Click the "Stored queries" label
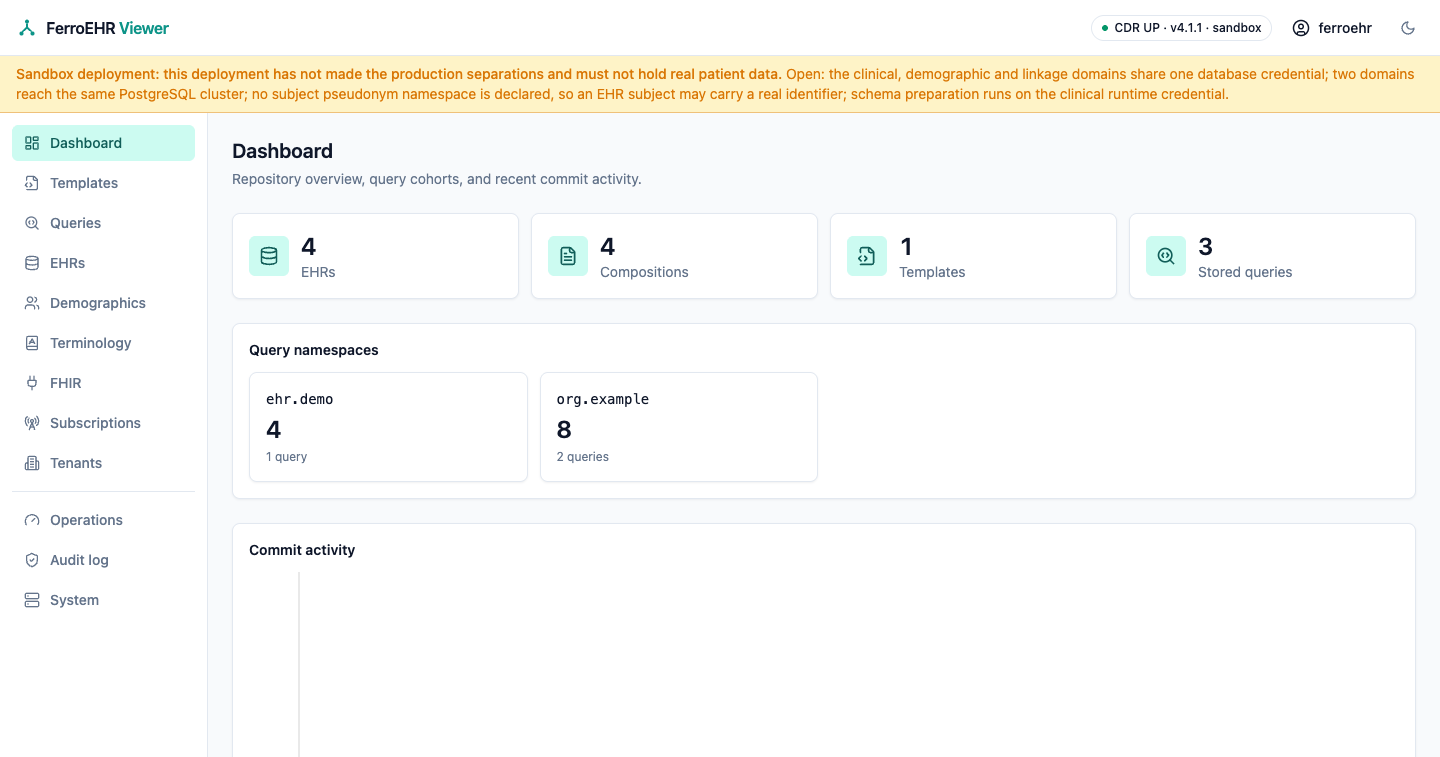The width and height of the screenshot is (1440, 757). (1245, 272)
